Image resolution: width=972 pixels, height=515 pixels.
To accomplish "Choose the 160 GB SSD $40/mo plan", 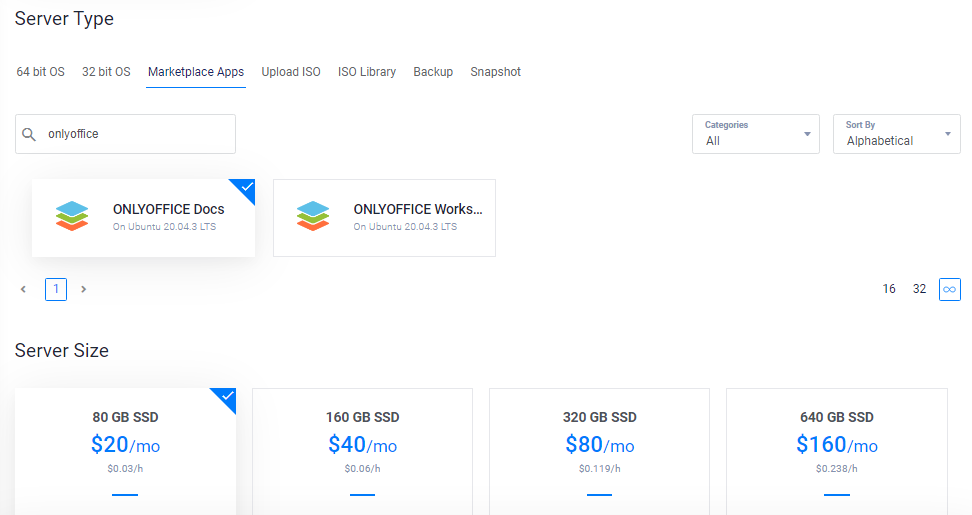I will [x=363, y=451].
